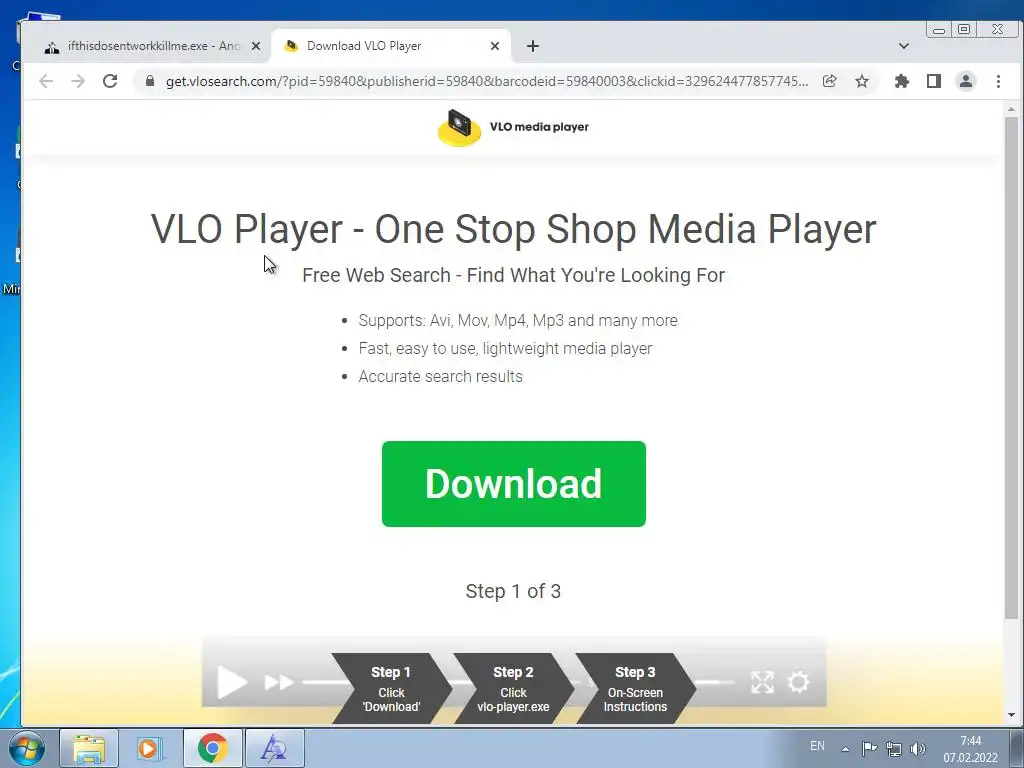Click the page scrollbar down arrow
Screen dimensions: 1024x768
(1011, 715)
